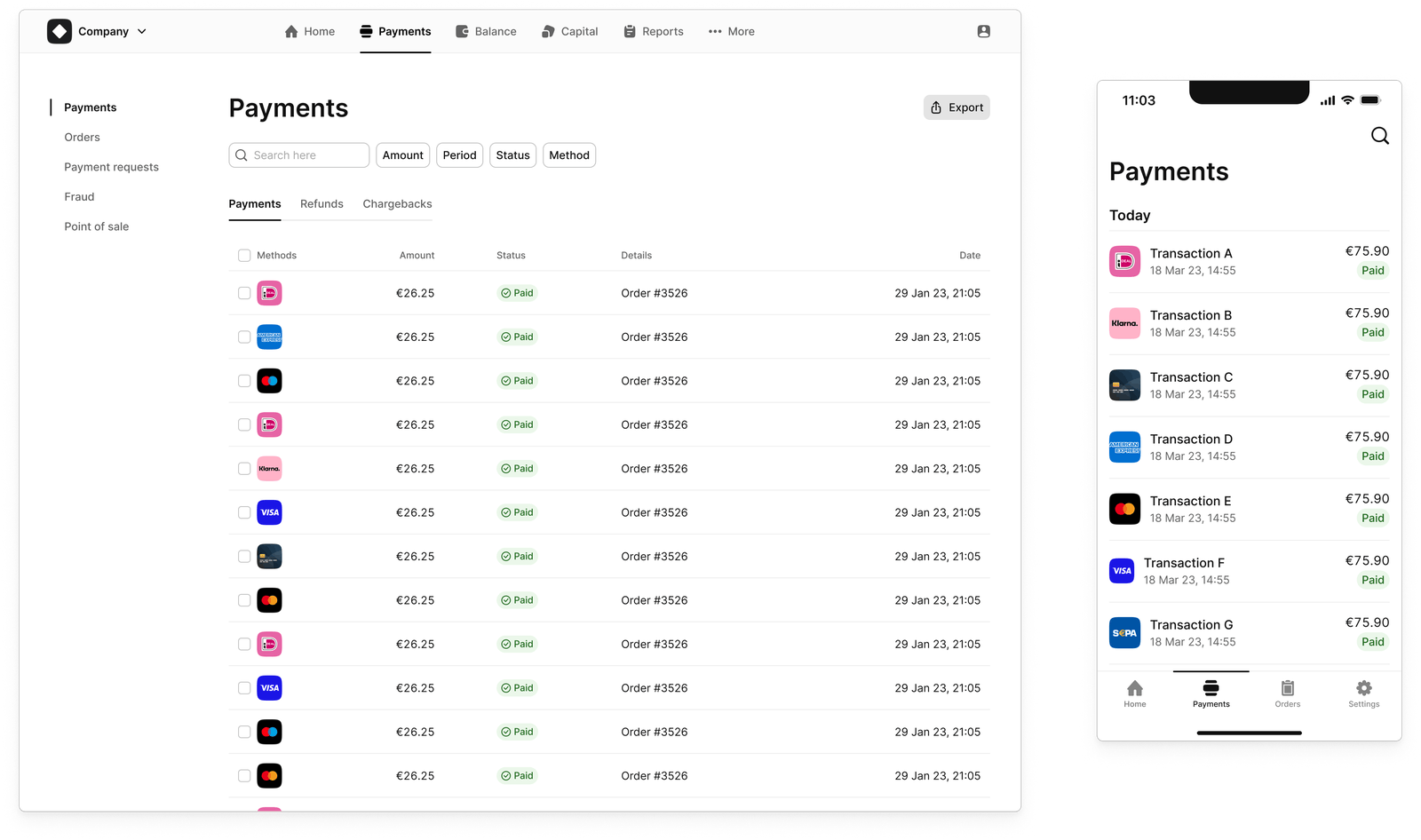Open the Status filter dropdown
The width and height of the screenshot is (1421, 840).
512,155
